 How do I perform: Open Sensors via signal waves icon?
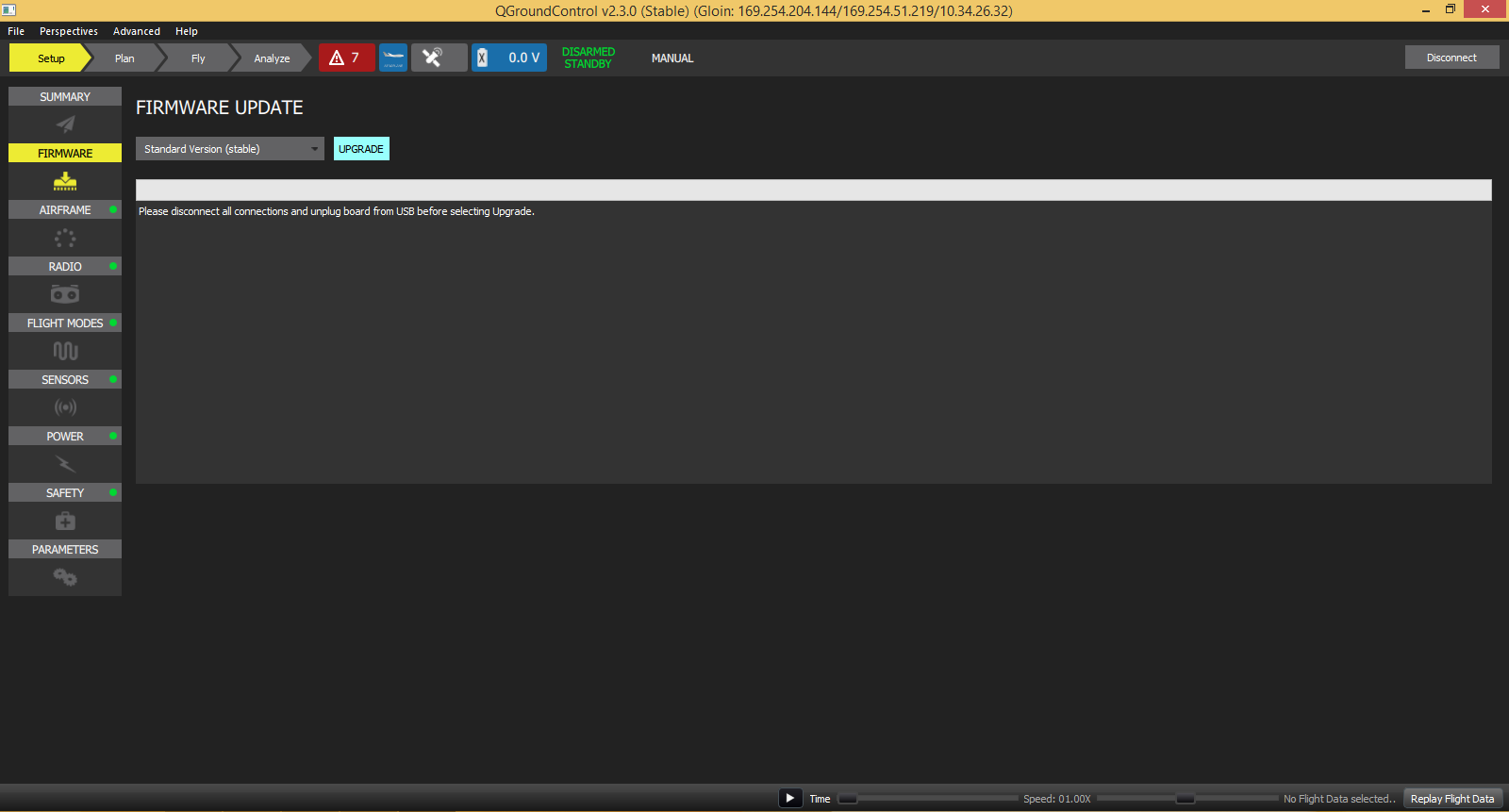click(x=65, y=407)
